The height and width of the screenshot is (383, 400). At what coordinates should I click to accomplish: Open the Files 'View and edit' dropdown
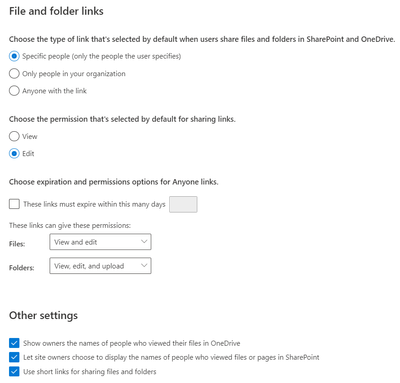(x=100, y=242)
